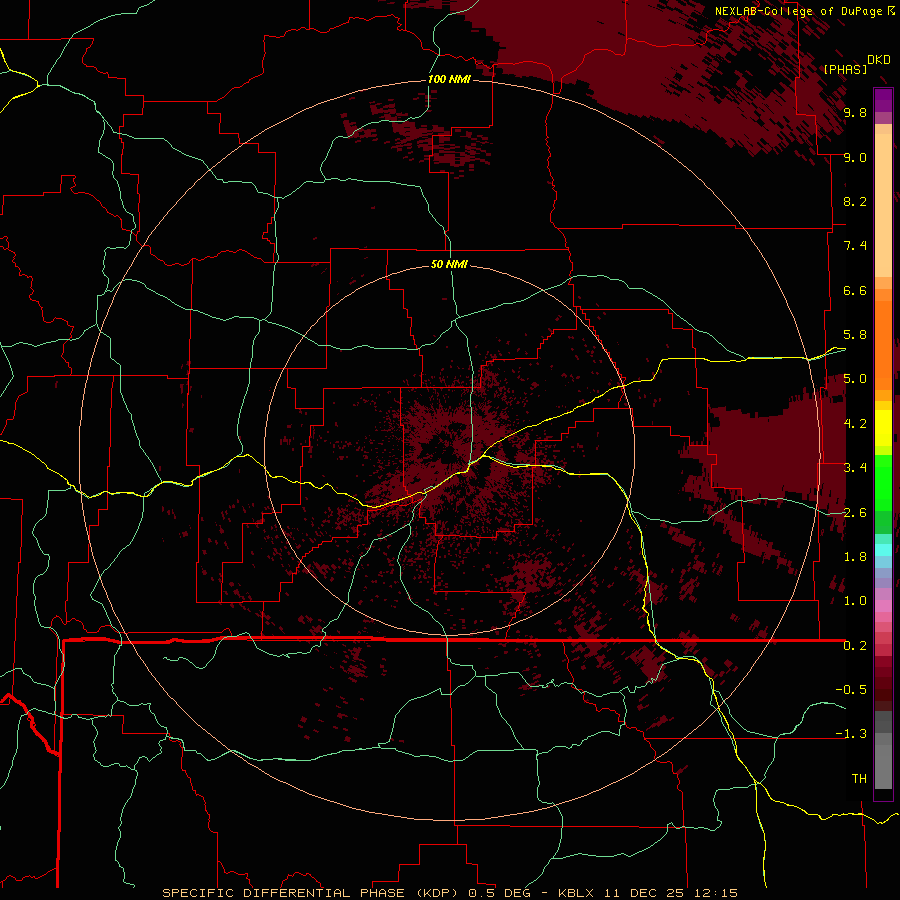This screenshot has height=900, width=900.
Task: Click the 6.6 scale value
Action: tap(855, 290)
